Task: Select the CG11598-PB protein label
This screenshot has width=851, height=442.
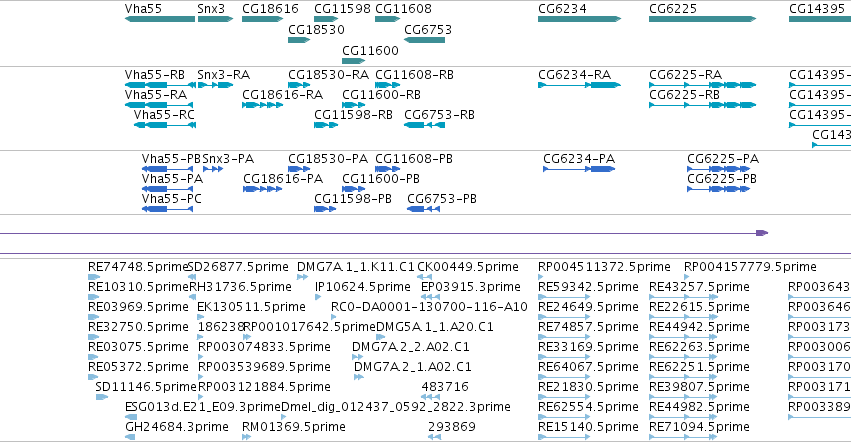Action: [353, 199]
